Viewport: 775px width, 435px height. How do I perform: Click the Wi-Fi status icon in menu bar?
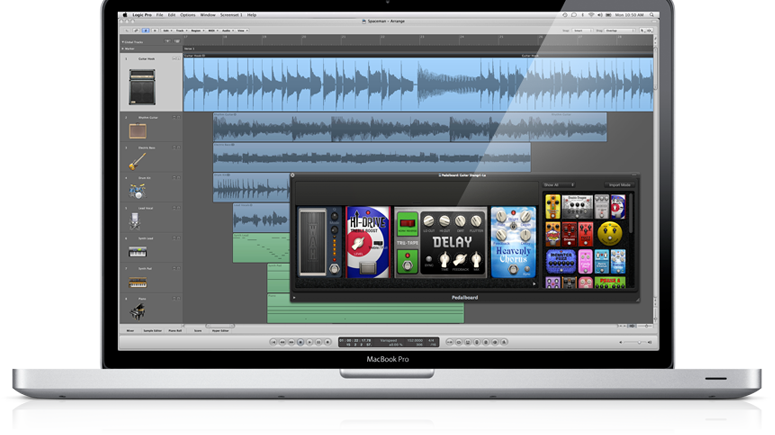point(591,15)
